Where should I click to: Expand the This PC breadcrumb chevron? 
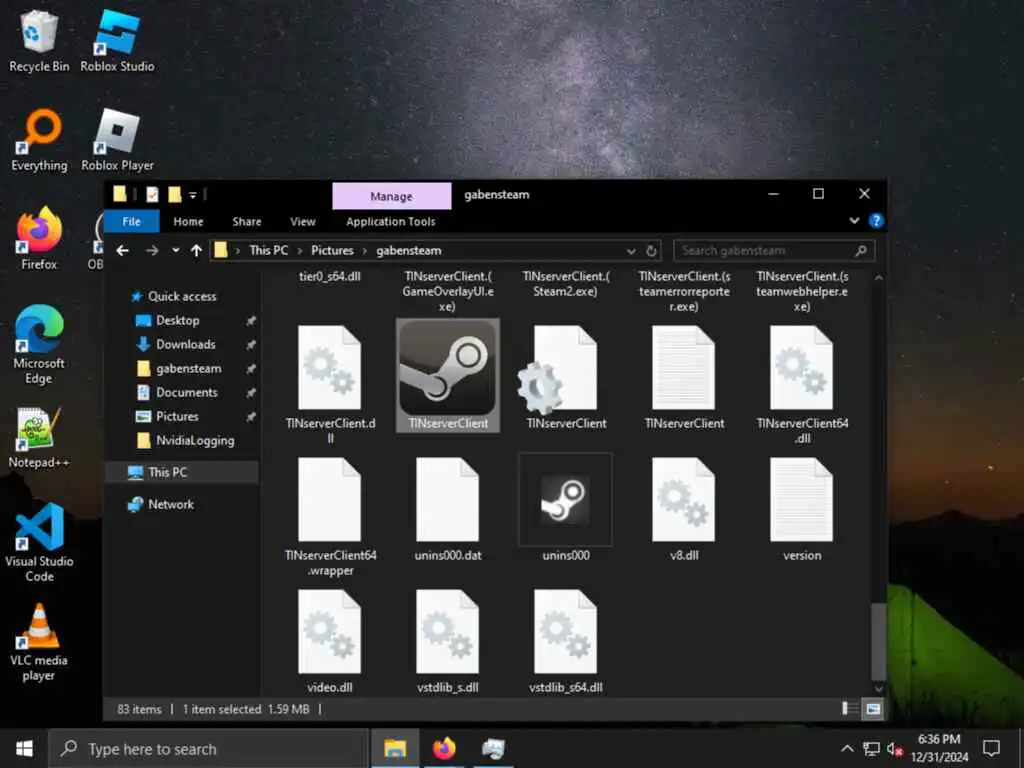pyautogui.click(x=300, y=251)
